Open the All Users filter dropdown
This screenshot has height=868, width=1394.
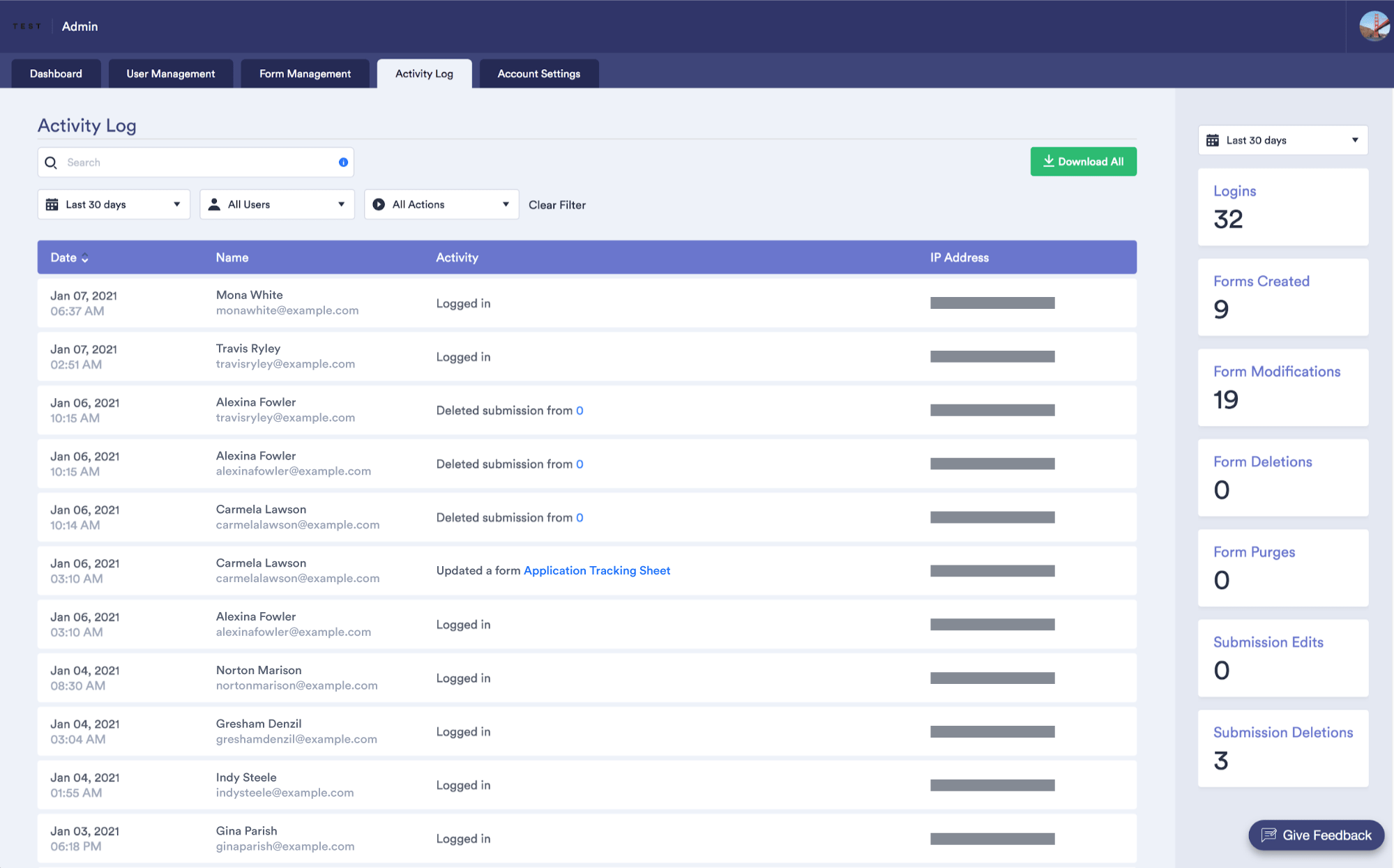[x=277, y=204]
